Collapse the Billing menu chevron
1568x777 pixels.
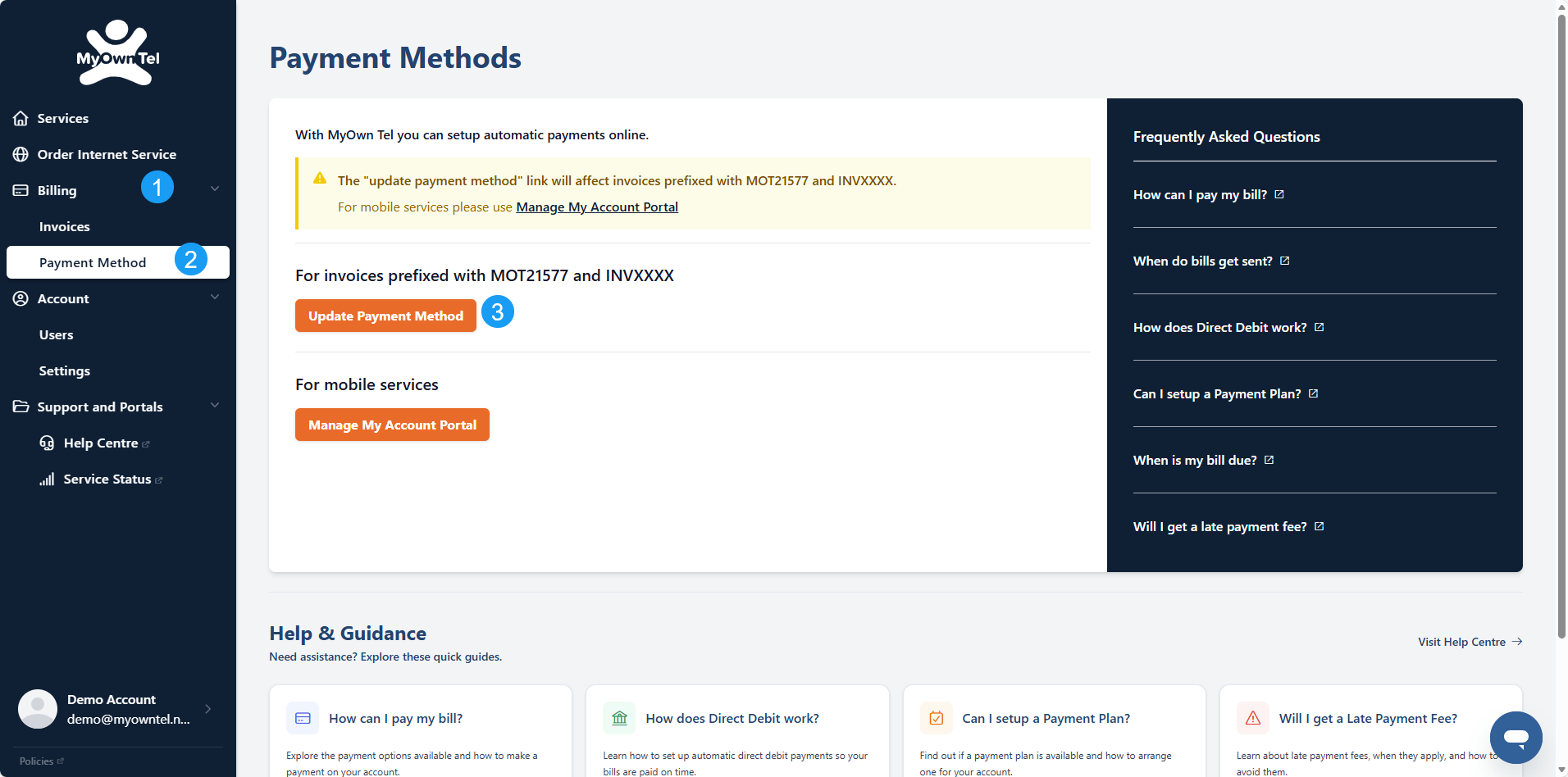[215, 189]
